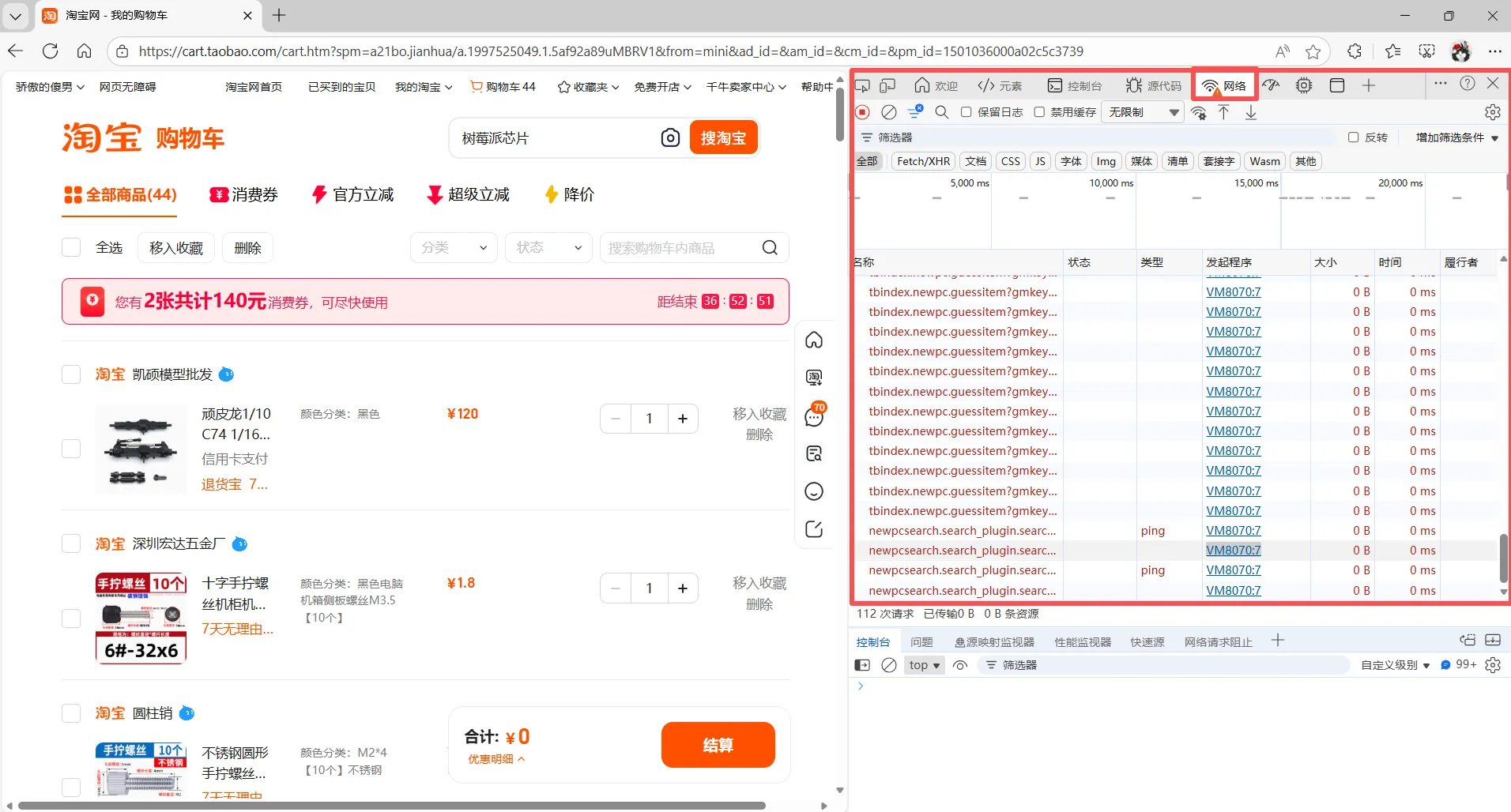Open the 无限制 network throttling dropdown

pos(1141,112)
